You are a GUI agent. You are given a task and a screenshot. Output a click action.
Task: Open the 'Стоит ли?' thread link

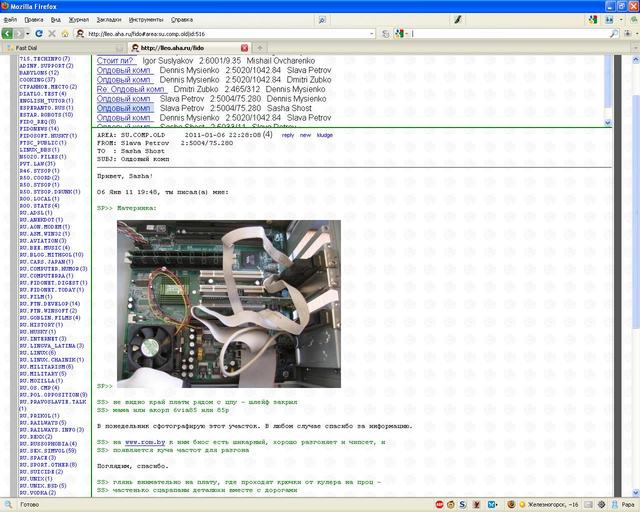116,60
